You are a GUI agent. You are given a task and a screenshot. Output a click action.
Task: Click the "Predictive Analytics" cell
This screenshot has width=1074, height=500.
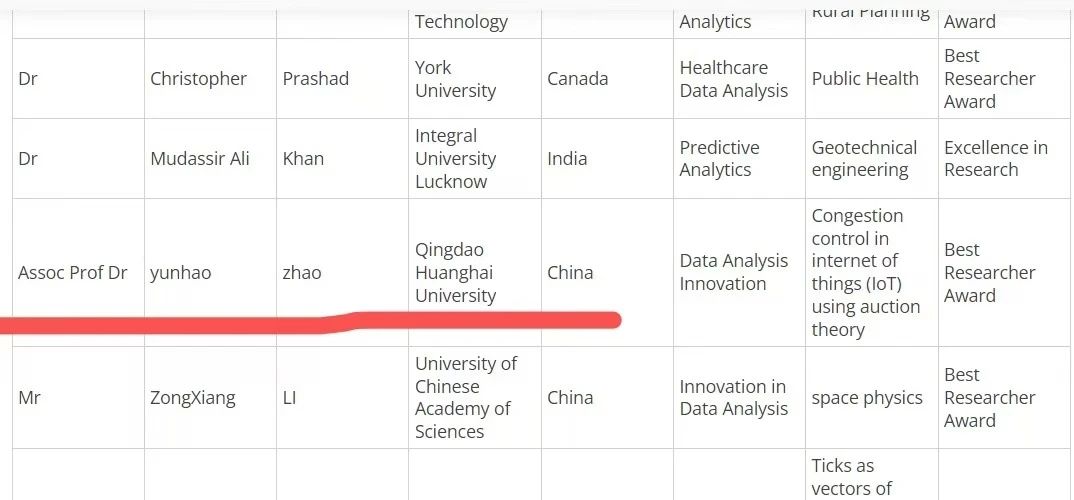(719, 159)
